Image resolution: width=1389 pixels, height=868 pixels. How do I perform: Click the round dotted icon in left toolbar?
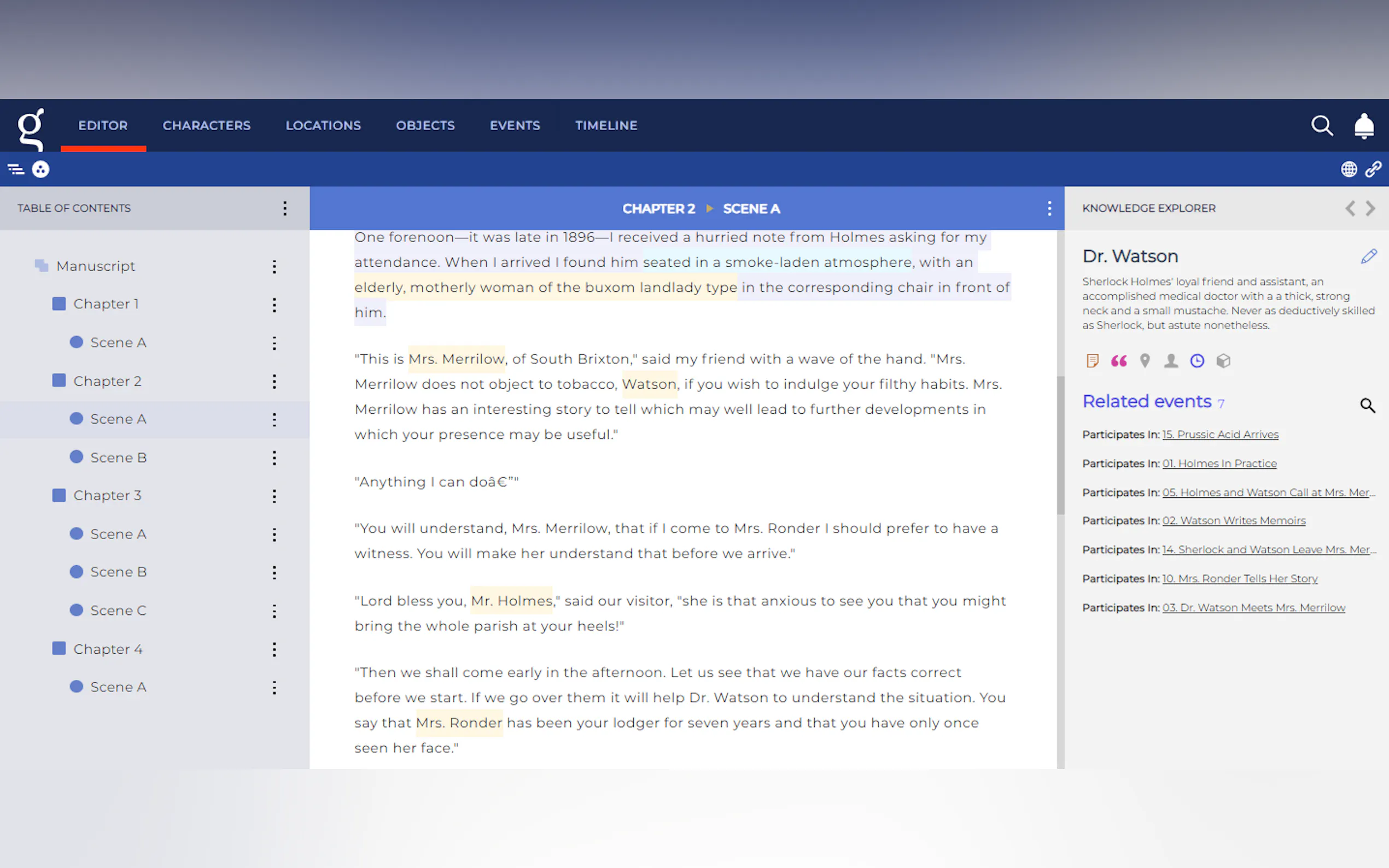pos(41,169)
